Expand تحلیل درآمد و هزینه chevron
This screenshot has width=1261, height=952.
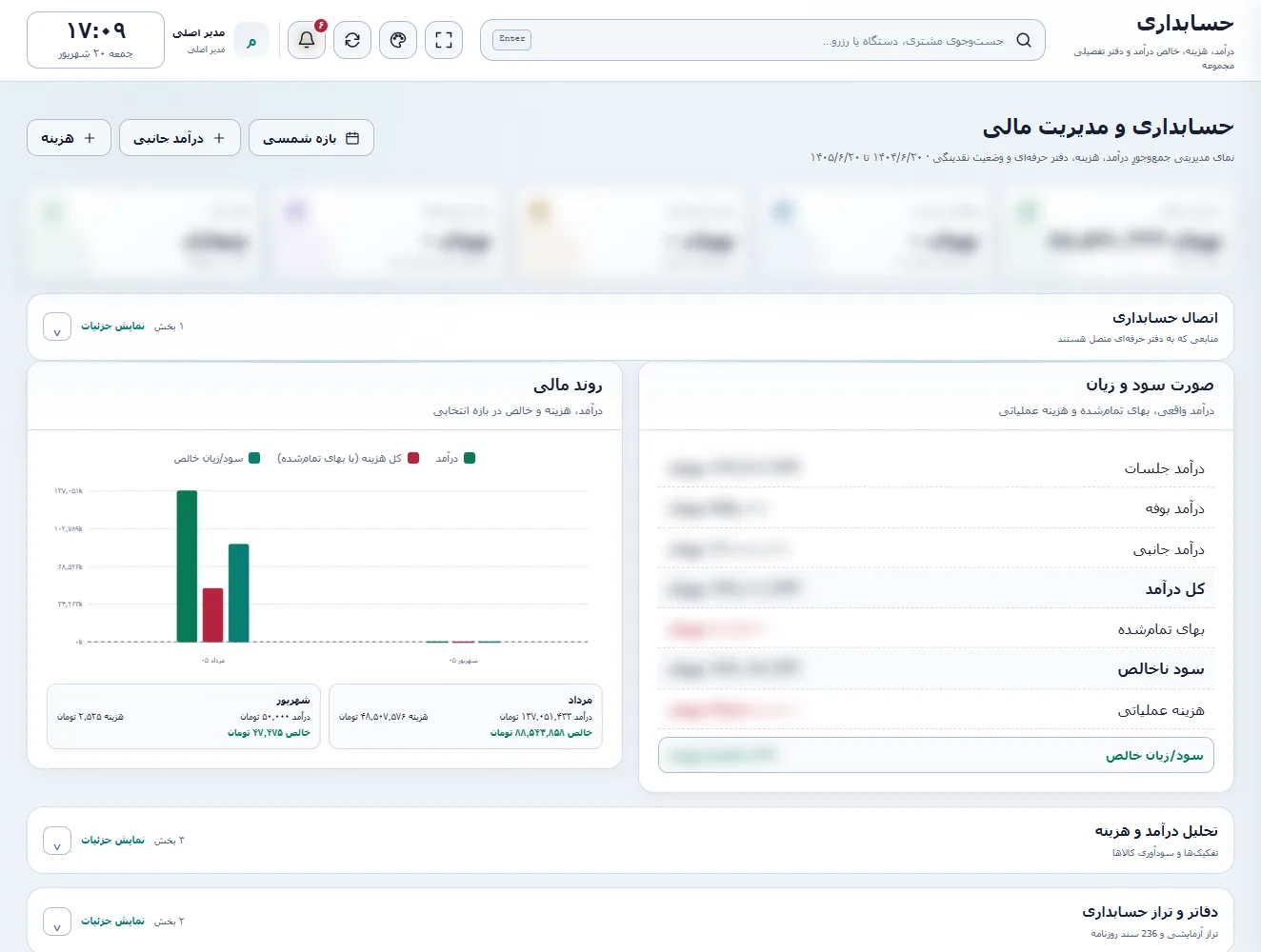pos(57,841)
